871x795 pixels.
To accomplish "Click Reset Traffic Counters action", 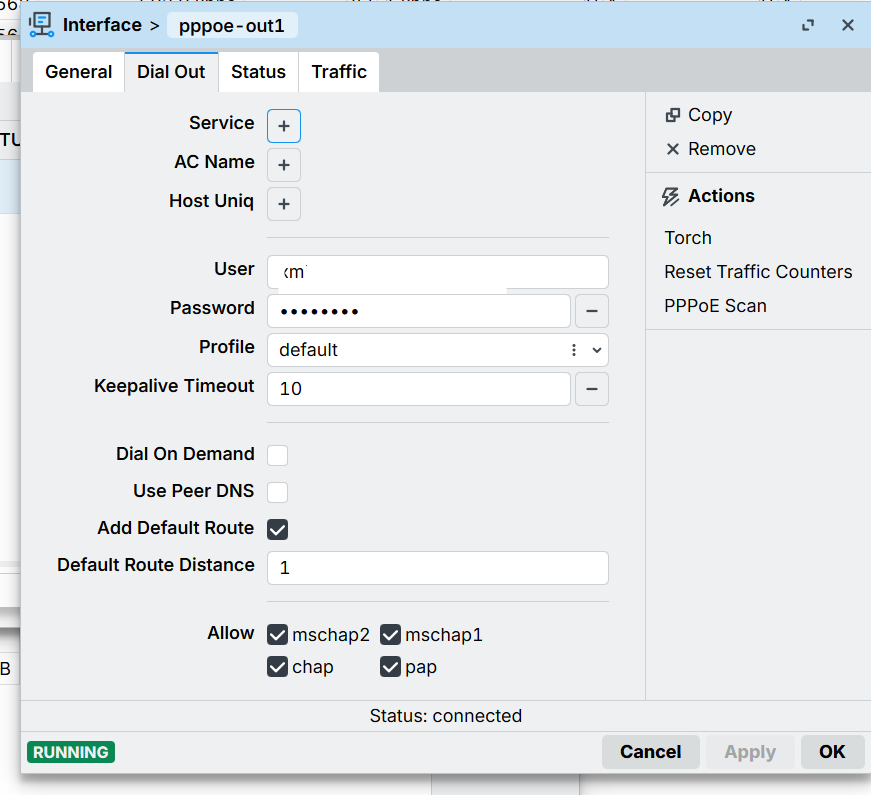I will 758,272.
